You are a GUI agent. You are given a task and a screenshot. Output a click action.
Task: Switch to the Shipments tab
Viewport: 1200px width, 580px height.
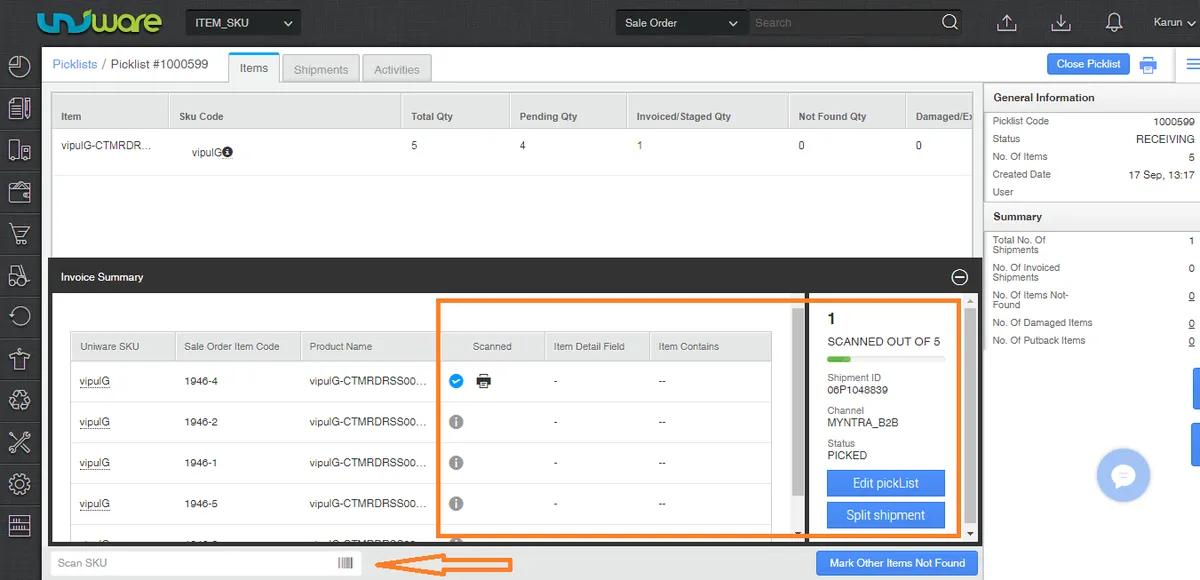[321, 69]
